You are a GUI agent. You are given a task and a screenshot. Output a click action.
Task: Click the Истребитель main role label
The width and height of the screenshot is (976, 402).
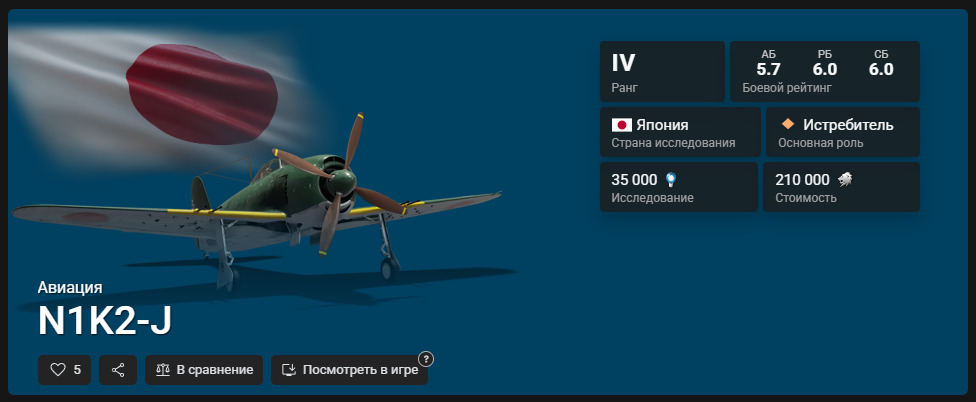848,125
